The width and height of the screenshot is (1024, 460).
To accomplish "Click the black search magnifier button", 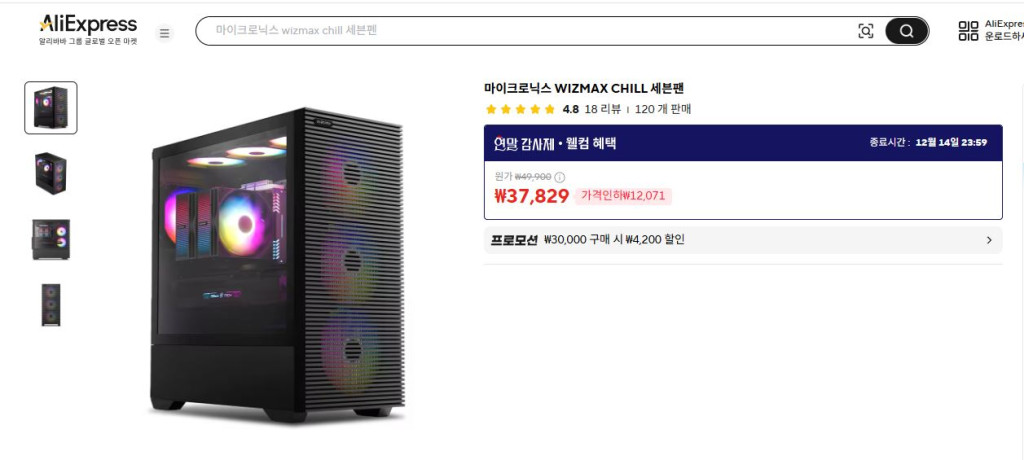I will pyautogui.click(x=906, y=31).
